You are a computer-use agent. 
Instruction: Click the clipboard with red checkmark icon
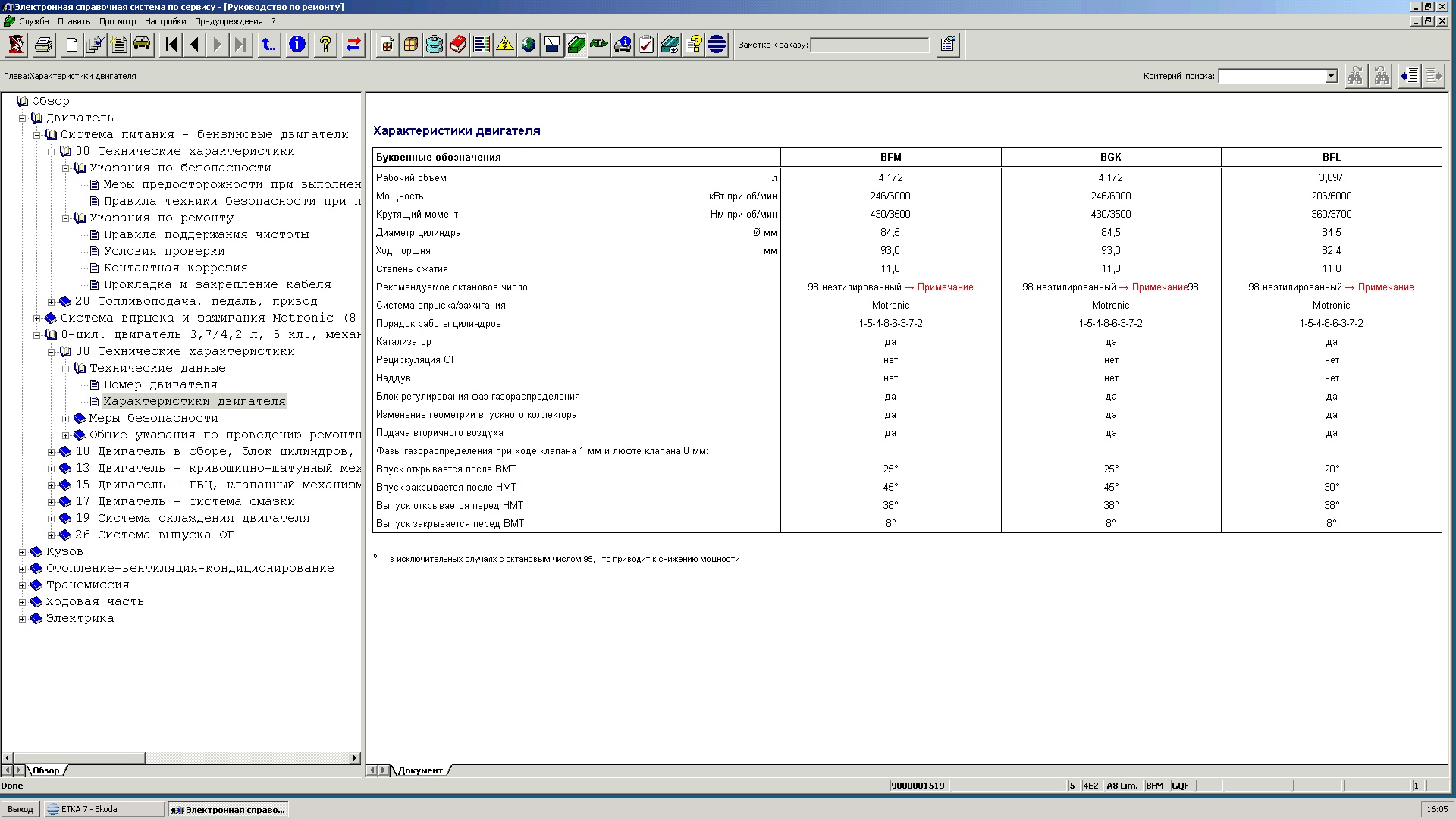(x=646, y=45)
